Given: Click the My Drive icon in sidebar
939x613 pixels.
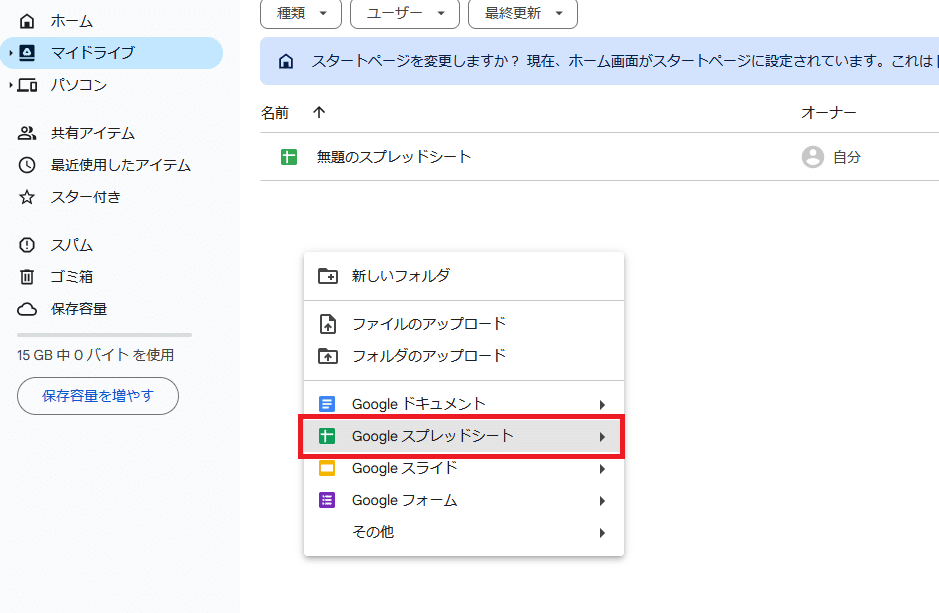Looking at the screenshot, I should [27, 53].
